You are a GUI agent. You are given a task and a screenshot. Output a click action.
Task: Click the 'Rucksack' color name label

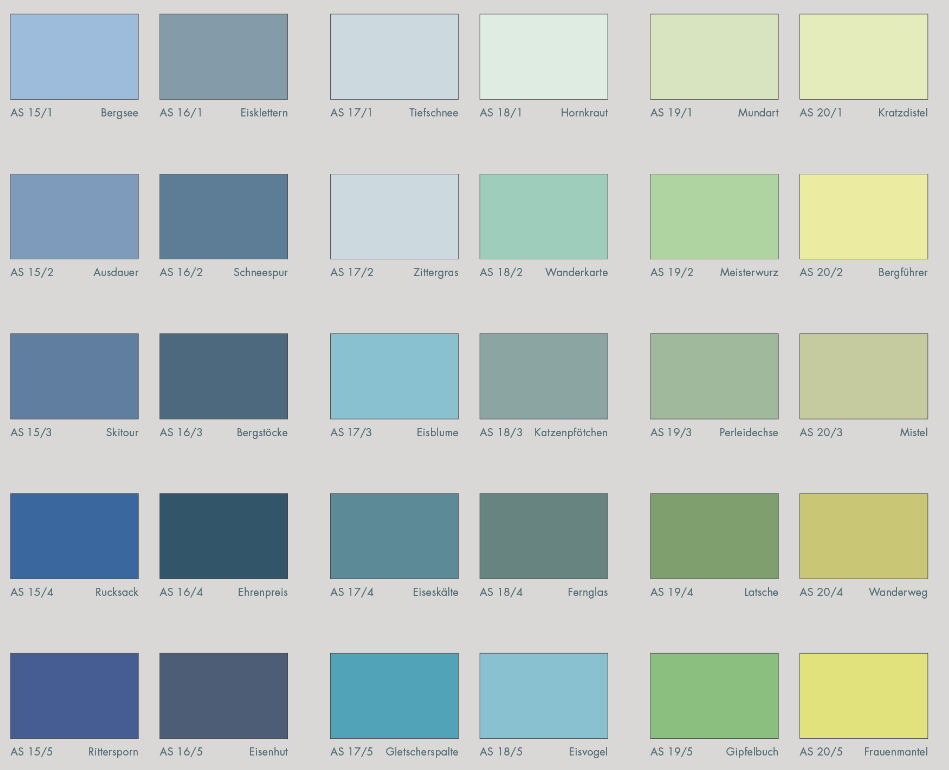click(x=116, y=592)
